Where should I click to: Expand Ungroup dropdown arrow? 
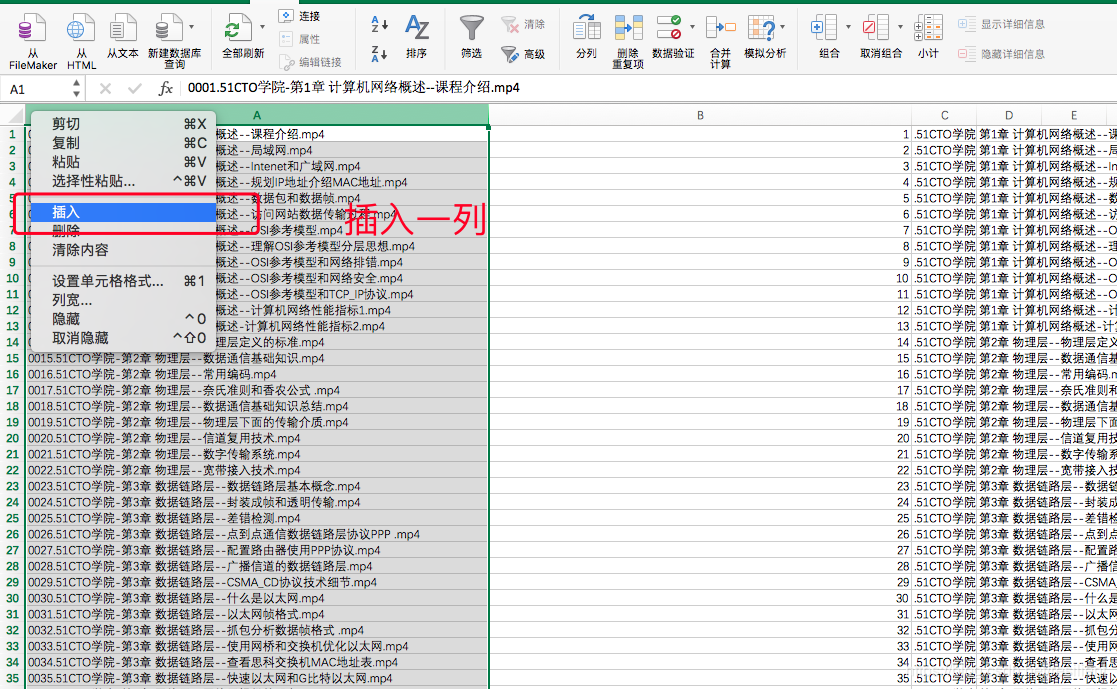pos(900,27)
